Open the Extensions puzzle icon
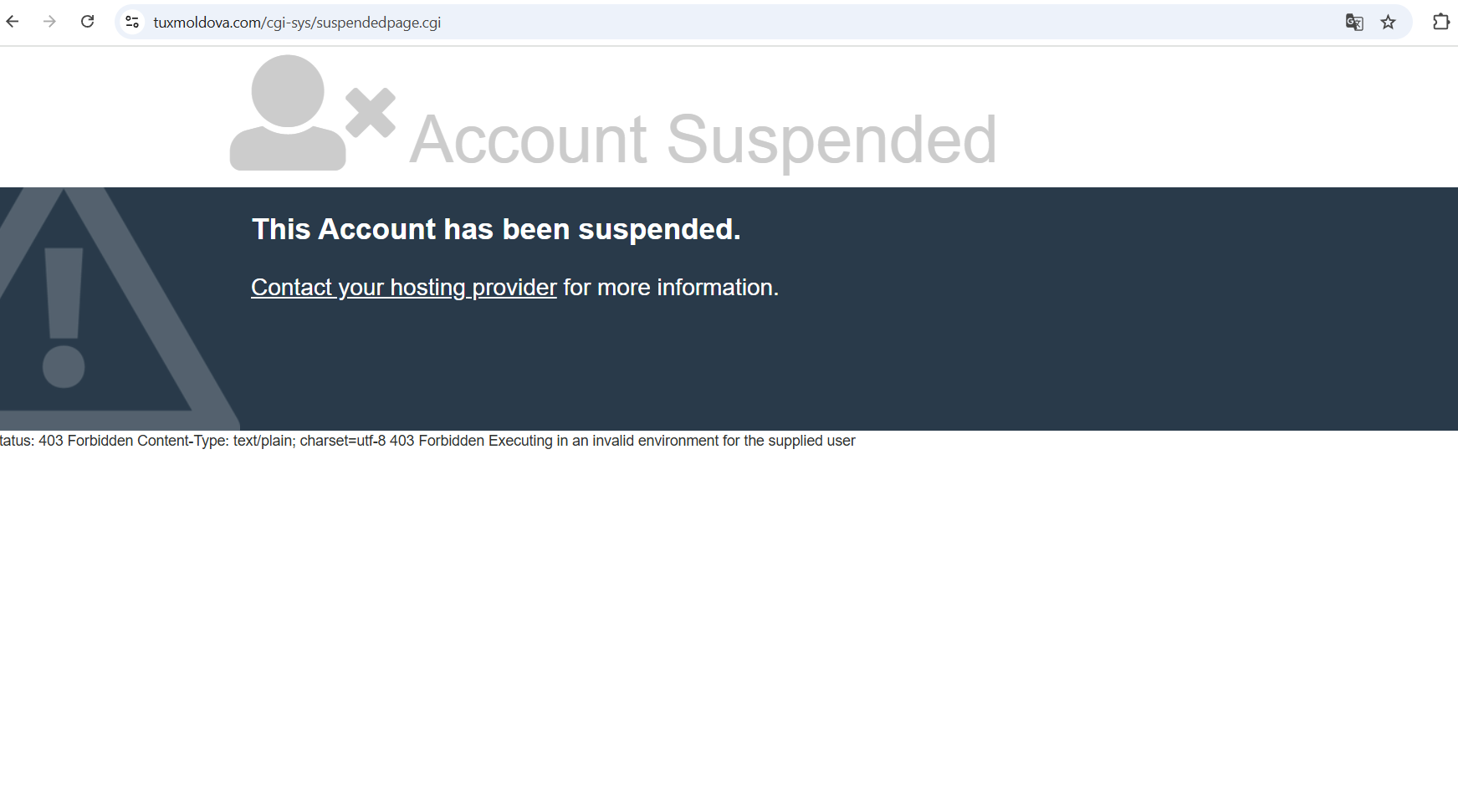The width and height of the screenshot is (1458, 812). tap(1440, 22)
